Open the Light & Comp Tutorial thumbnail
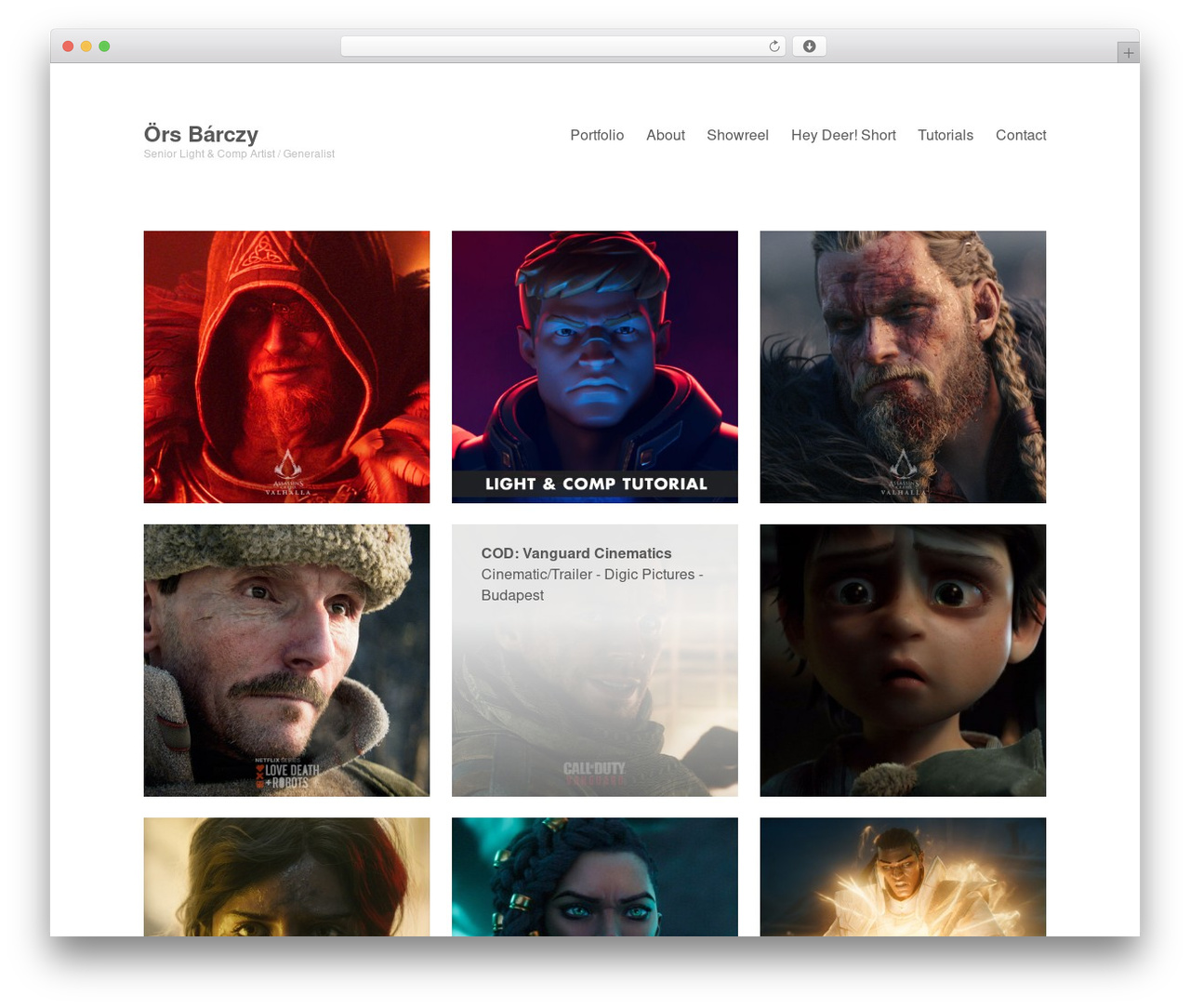This screenshot has width=1190, height=1008. [x=595, y=366]
